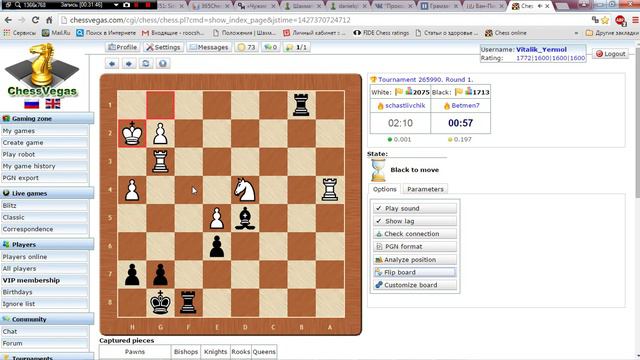Open player schastlivchik's profile
The height and width of the screenshot is (360, 640).
[405, 105]
